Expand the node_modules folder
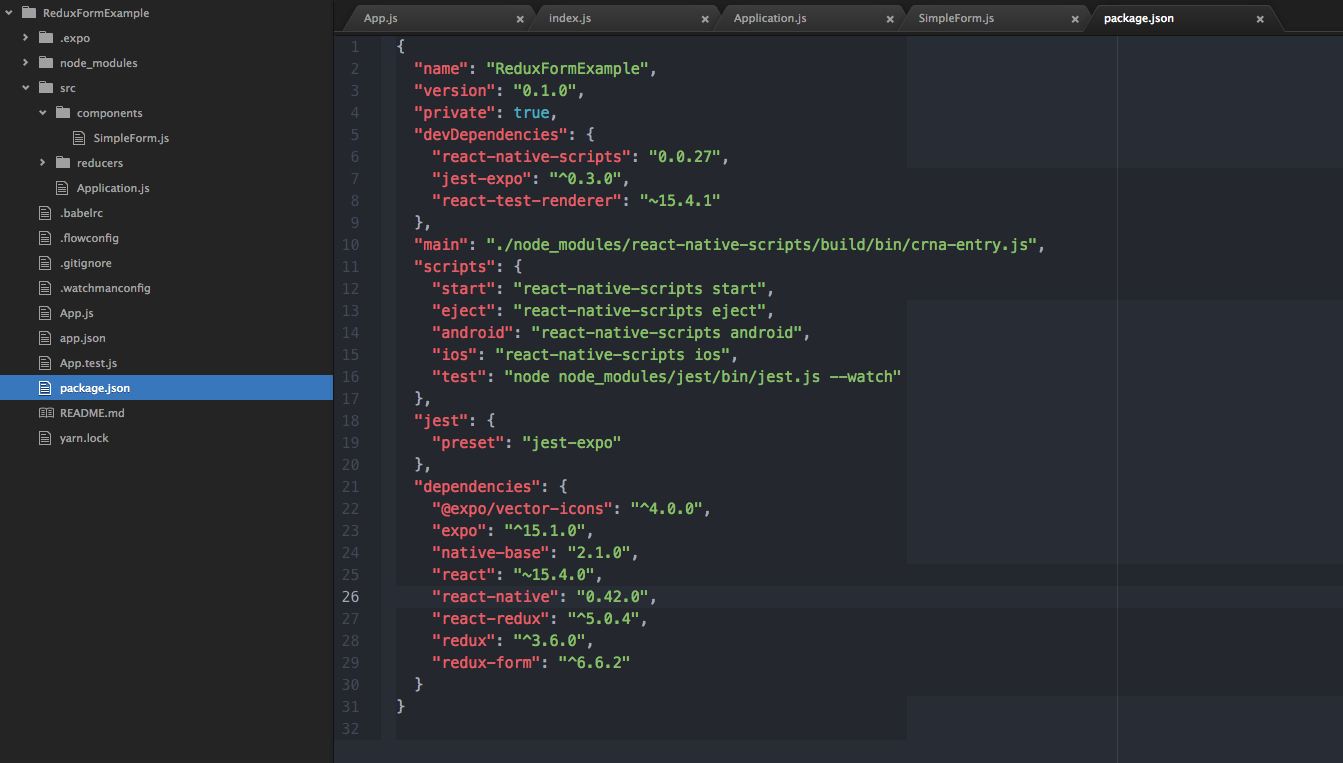Screen dimensions: 1343x763 coord(25,62)
